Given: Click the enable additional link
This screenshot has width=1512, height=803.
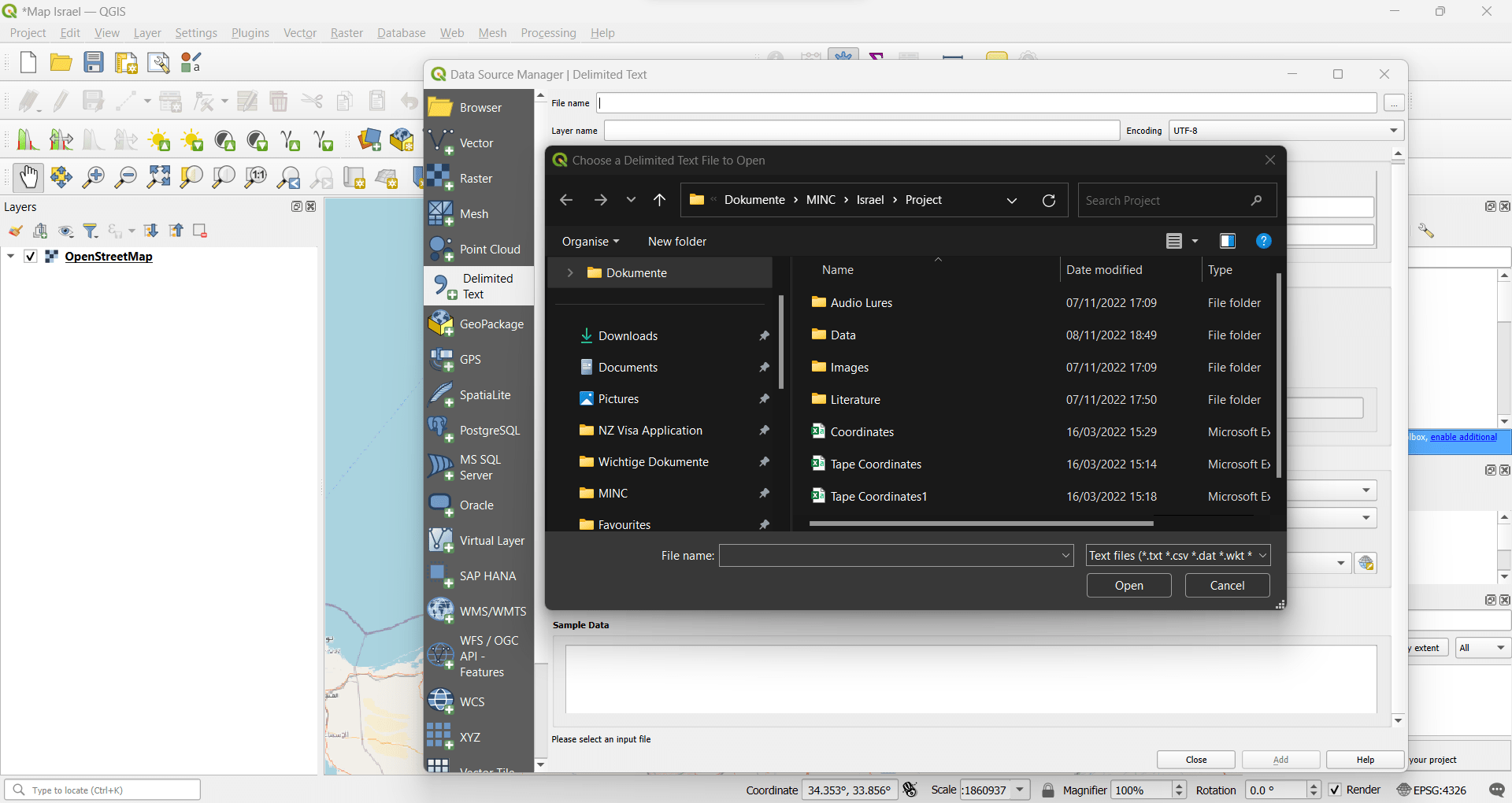Looking at the screenshot, I should pos(1463,437).
